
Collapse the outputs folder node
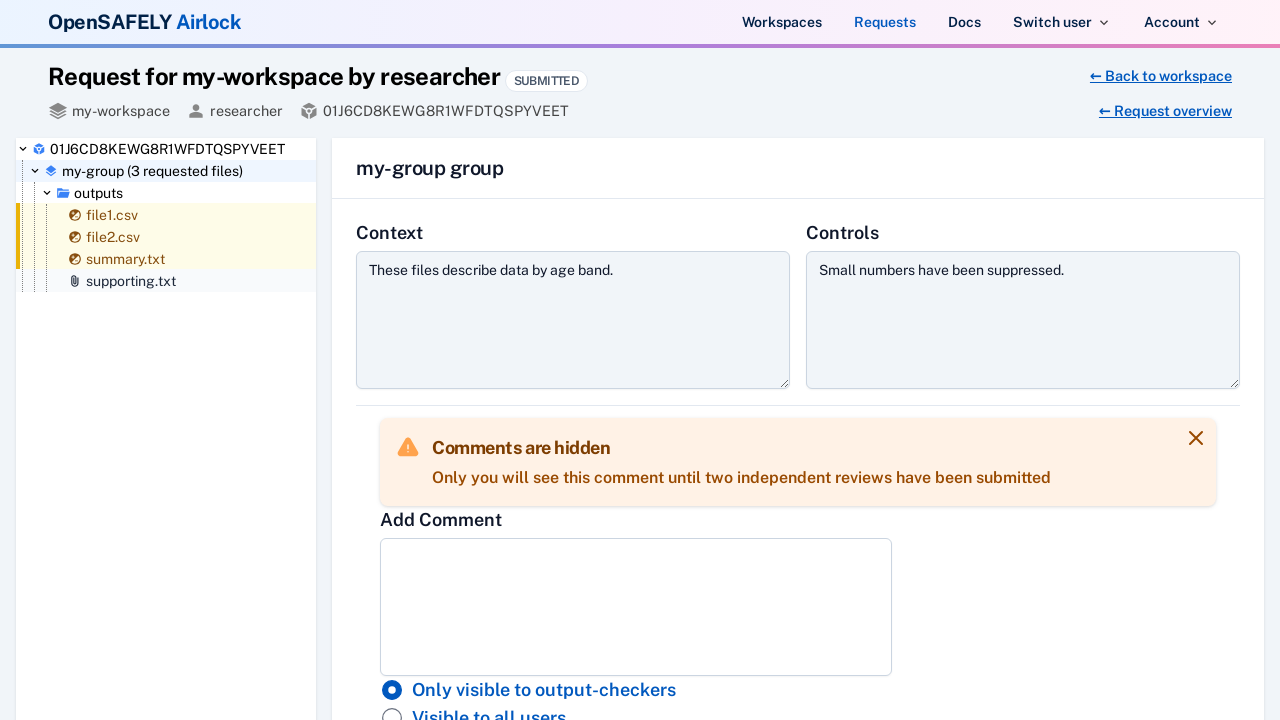click(47, 193)
